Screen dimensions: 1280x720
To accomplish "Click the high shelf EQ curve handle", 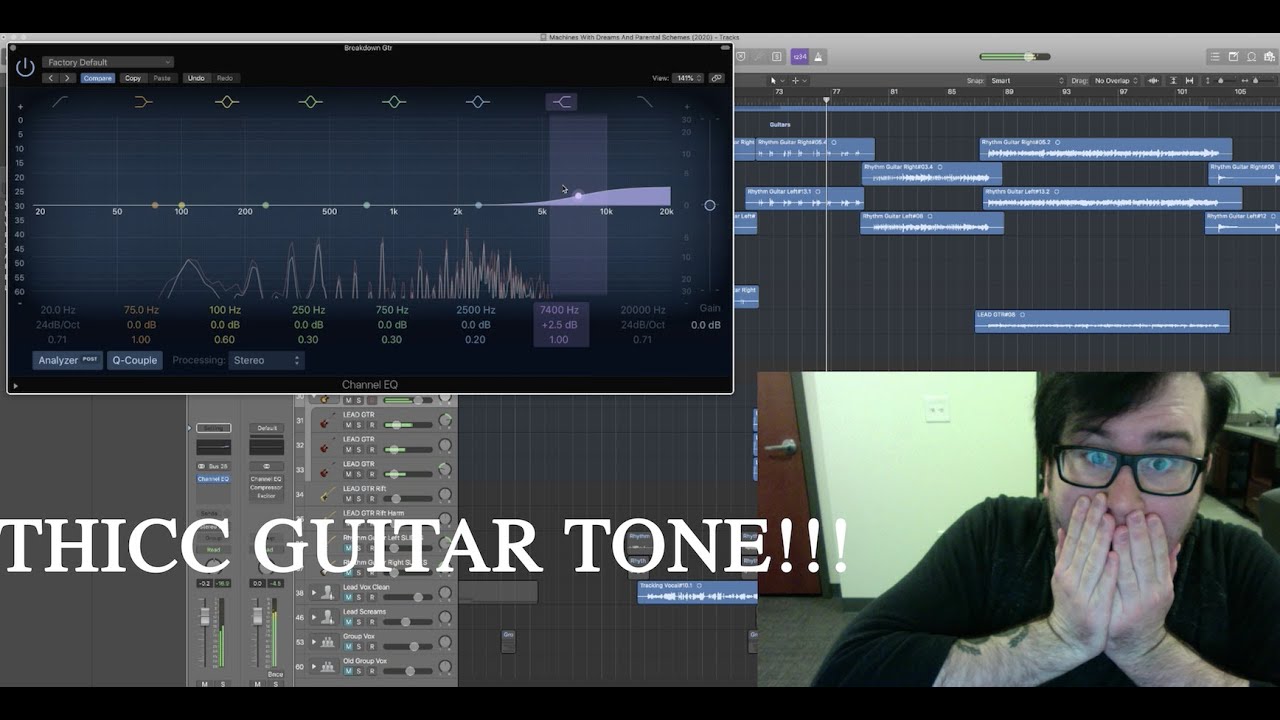I will pyautogui.click(x=578, y=195).
